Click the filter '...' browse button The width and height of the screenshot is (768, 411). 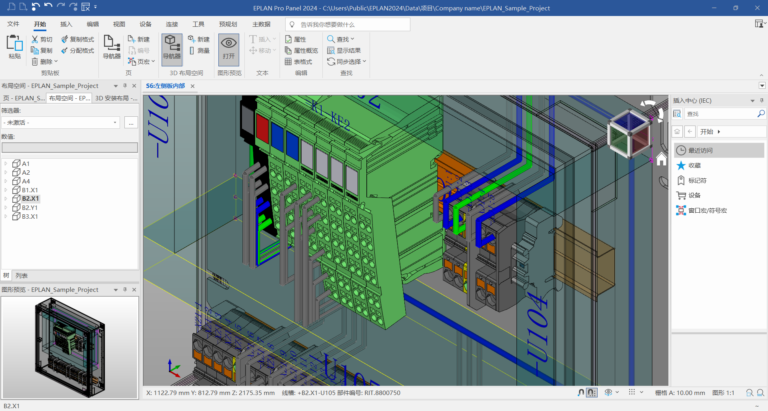coord(131,122)
